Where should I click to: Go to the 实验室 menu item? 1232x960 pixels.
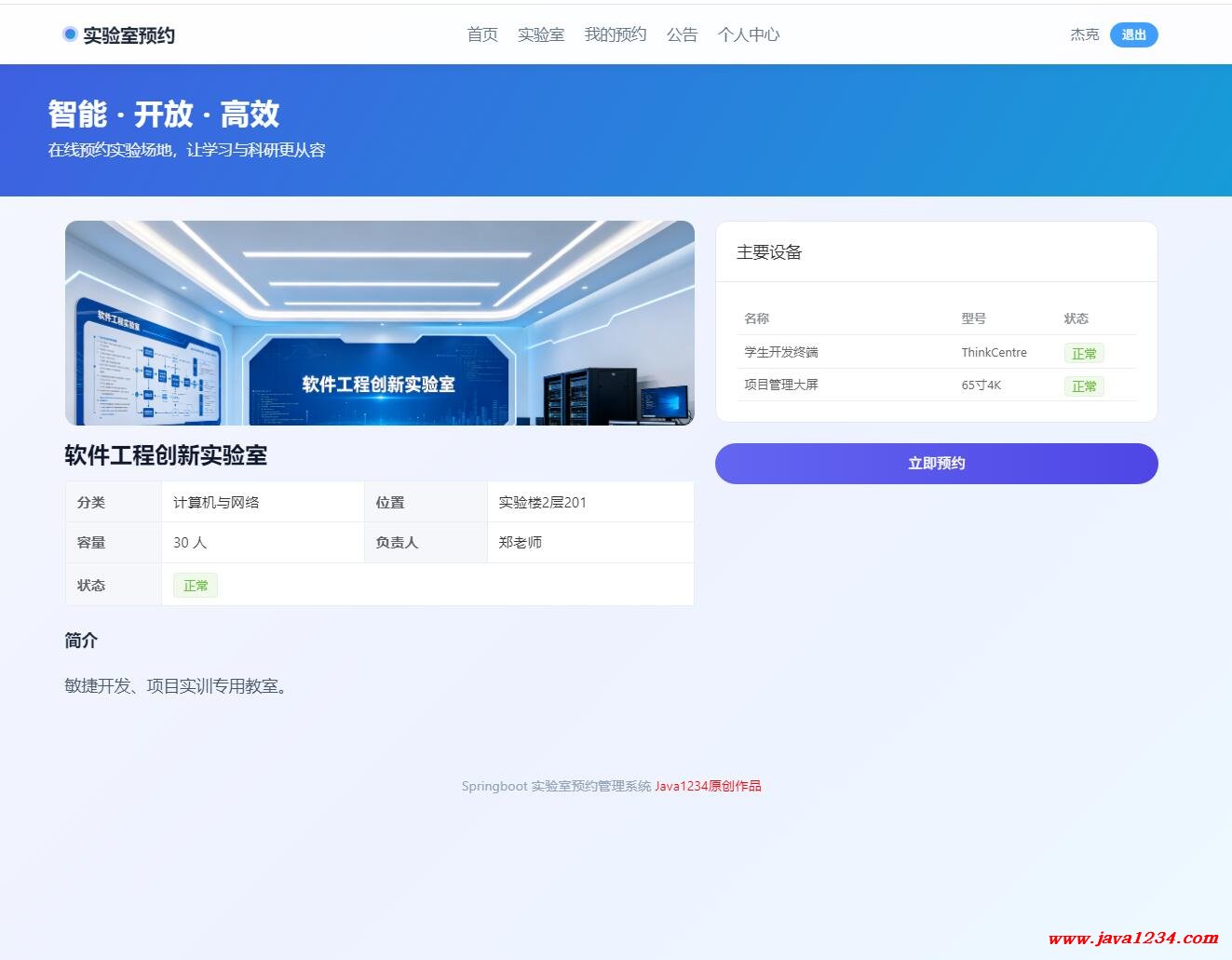(541, 34)
